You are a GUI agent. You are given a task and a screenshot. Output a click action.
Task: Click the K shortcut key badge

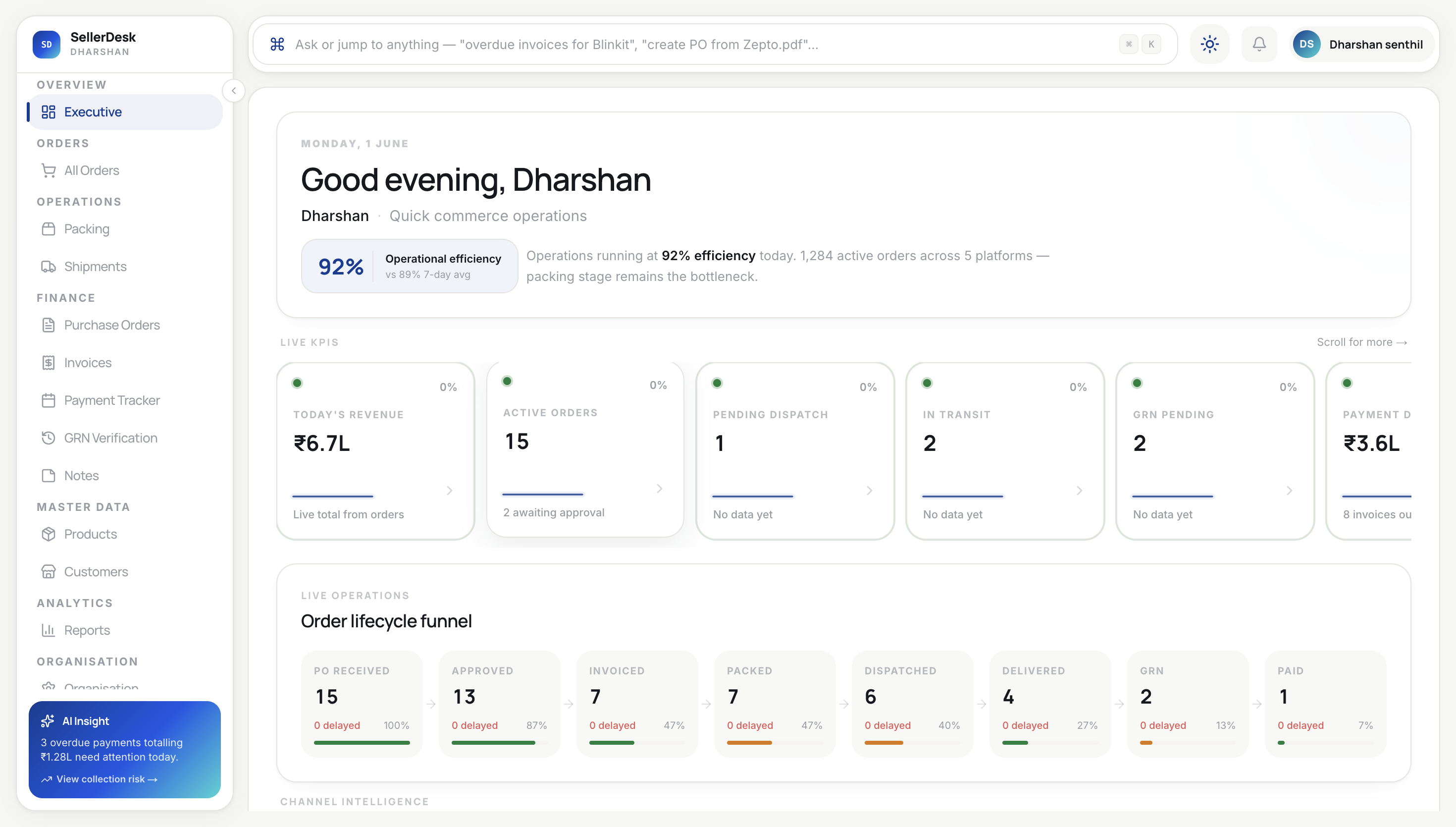1151,44
